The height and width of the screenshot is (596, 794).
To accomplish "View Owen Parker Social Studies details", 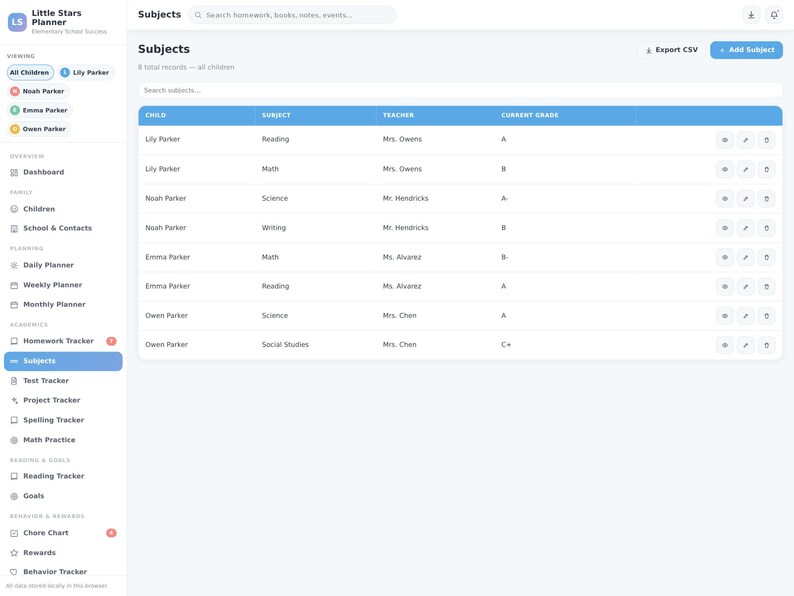I will (x=725, y=345).
